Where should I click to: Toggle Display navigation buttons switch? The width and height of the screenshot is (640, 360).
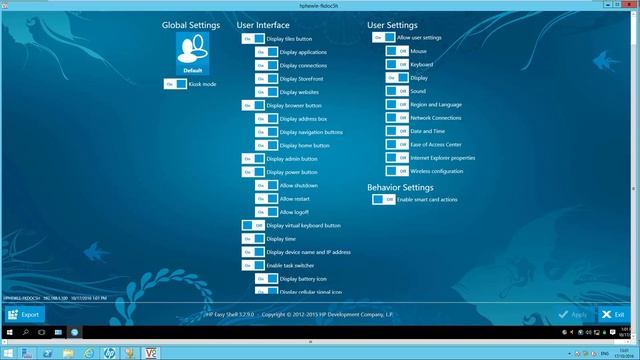[267, 132]
